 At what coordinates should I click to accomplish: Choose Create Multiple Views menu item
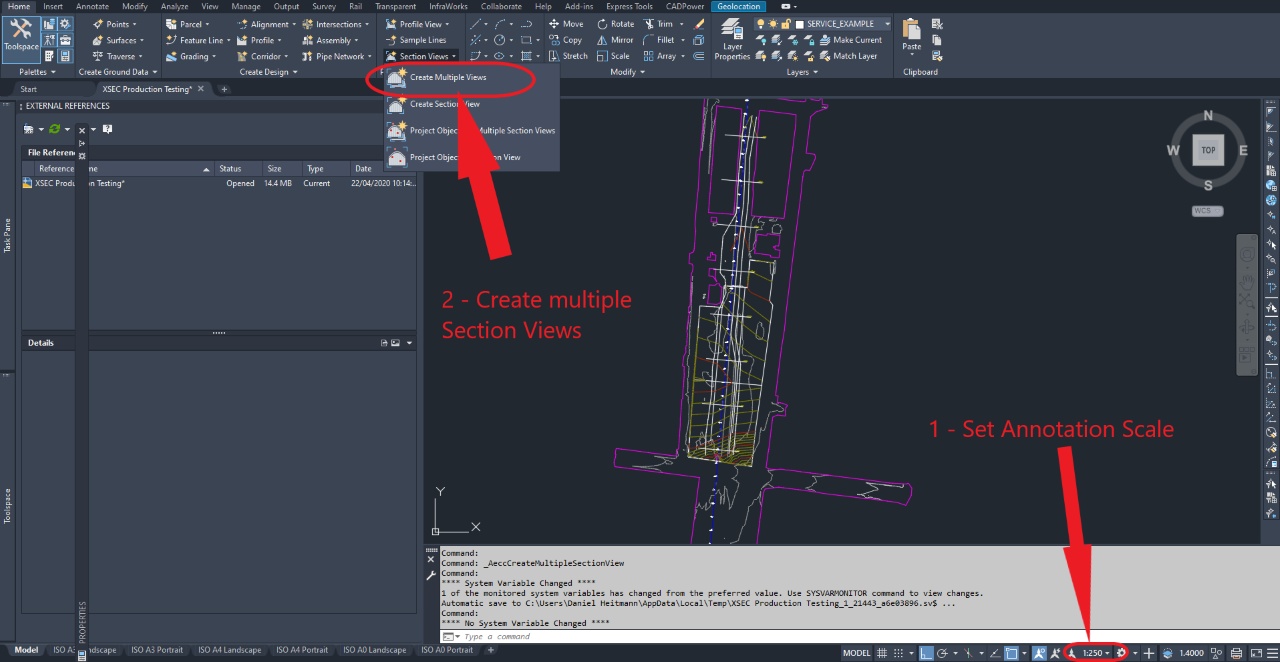coord(447,77)
